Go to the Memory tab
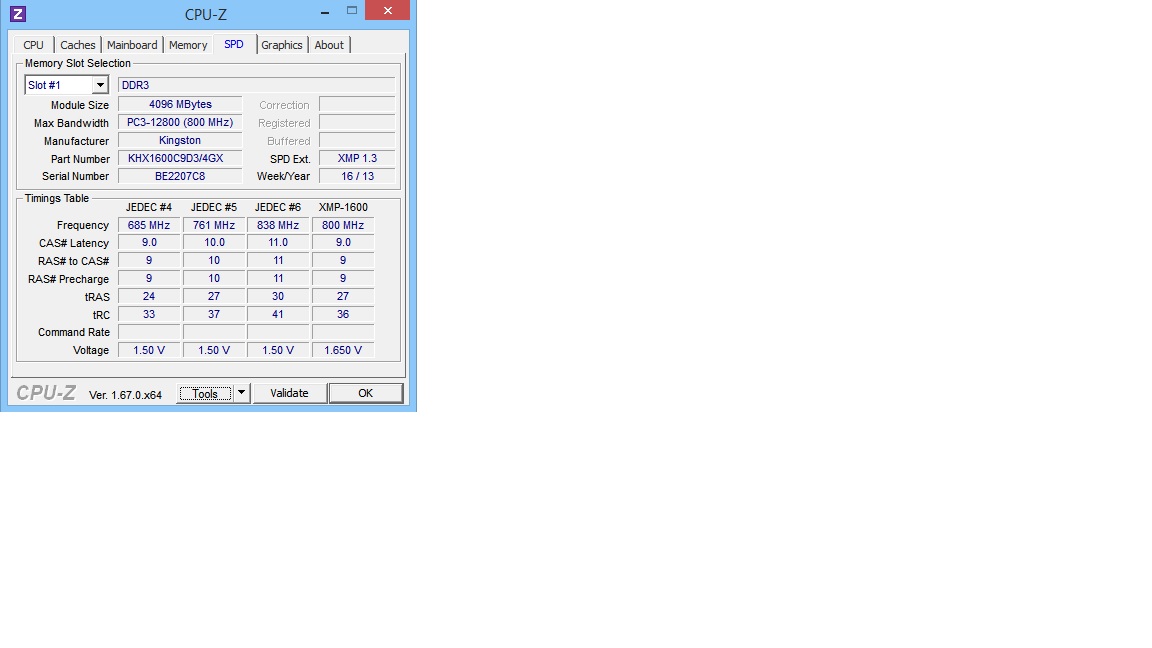Screen dimensions: 1152x648 click(188, 45)
